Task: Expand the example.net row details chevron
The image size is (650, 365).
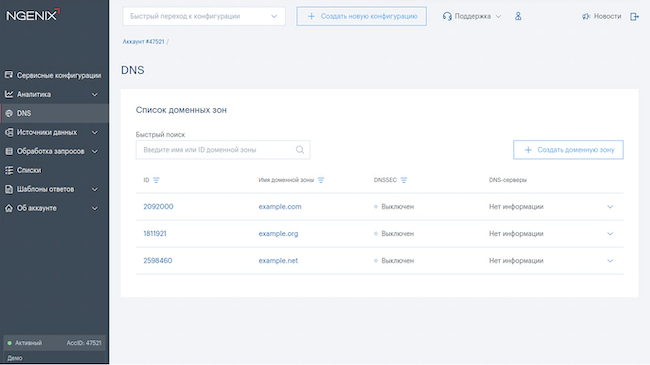Action: pos(610,261)
